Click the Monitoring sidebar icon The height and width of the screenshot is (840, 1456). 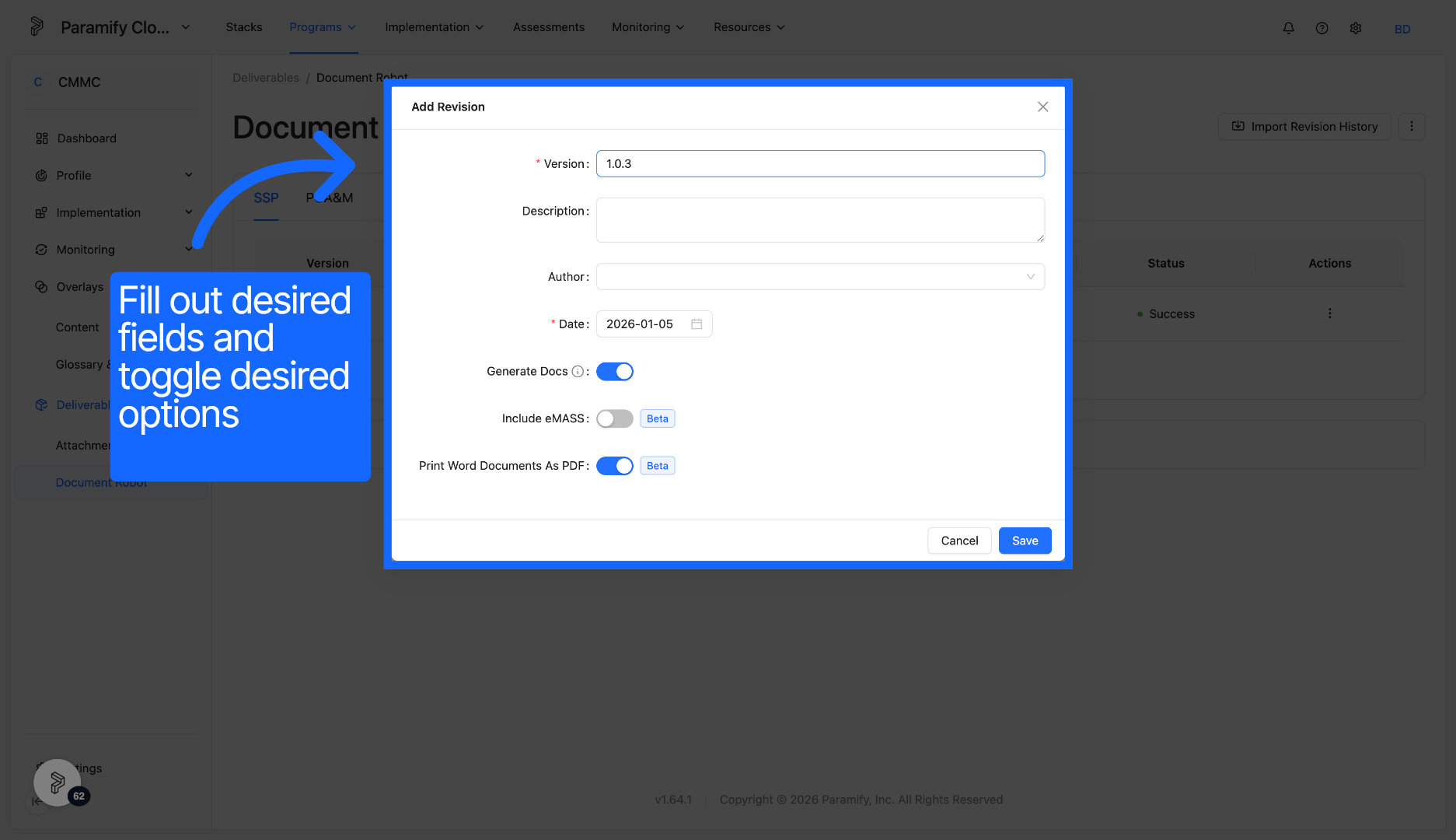point(41,250)
